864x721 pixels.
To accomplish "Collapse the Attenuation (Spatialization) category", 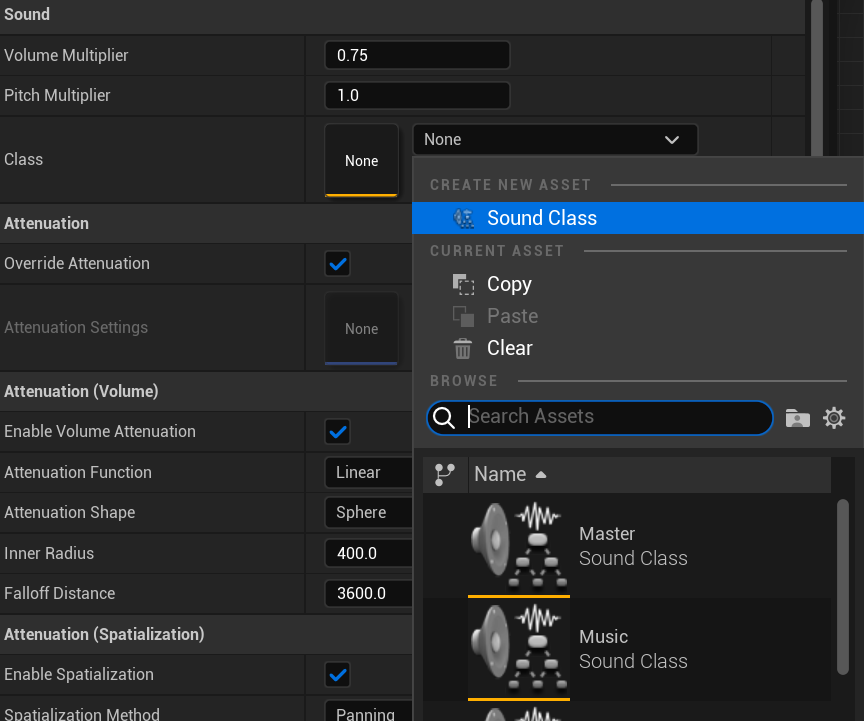I will click(206, 634).
